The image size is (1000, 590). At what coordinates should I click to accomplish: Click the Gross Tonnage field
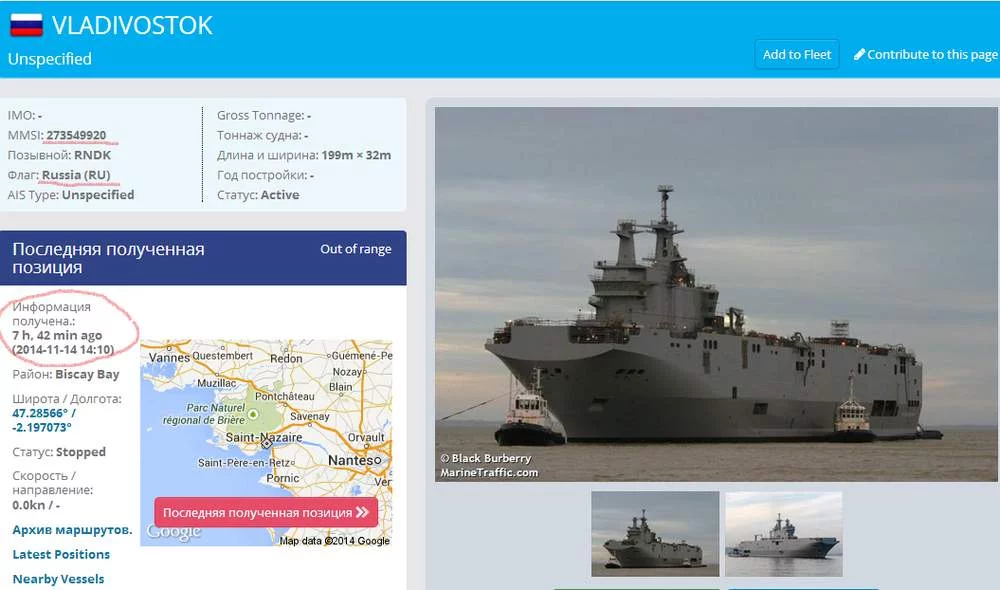[263, 115]
